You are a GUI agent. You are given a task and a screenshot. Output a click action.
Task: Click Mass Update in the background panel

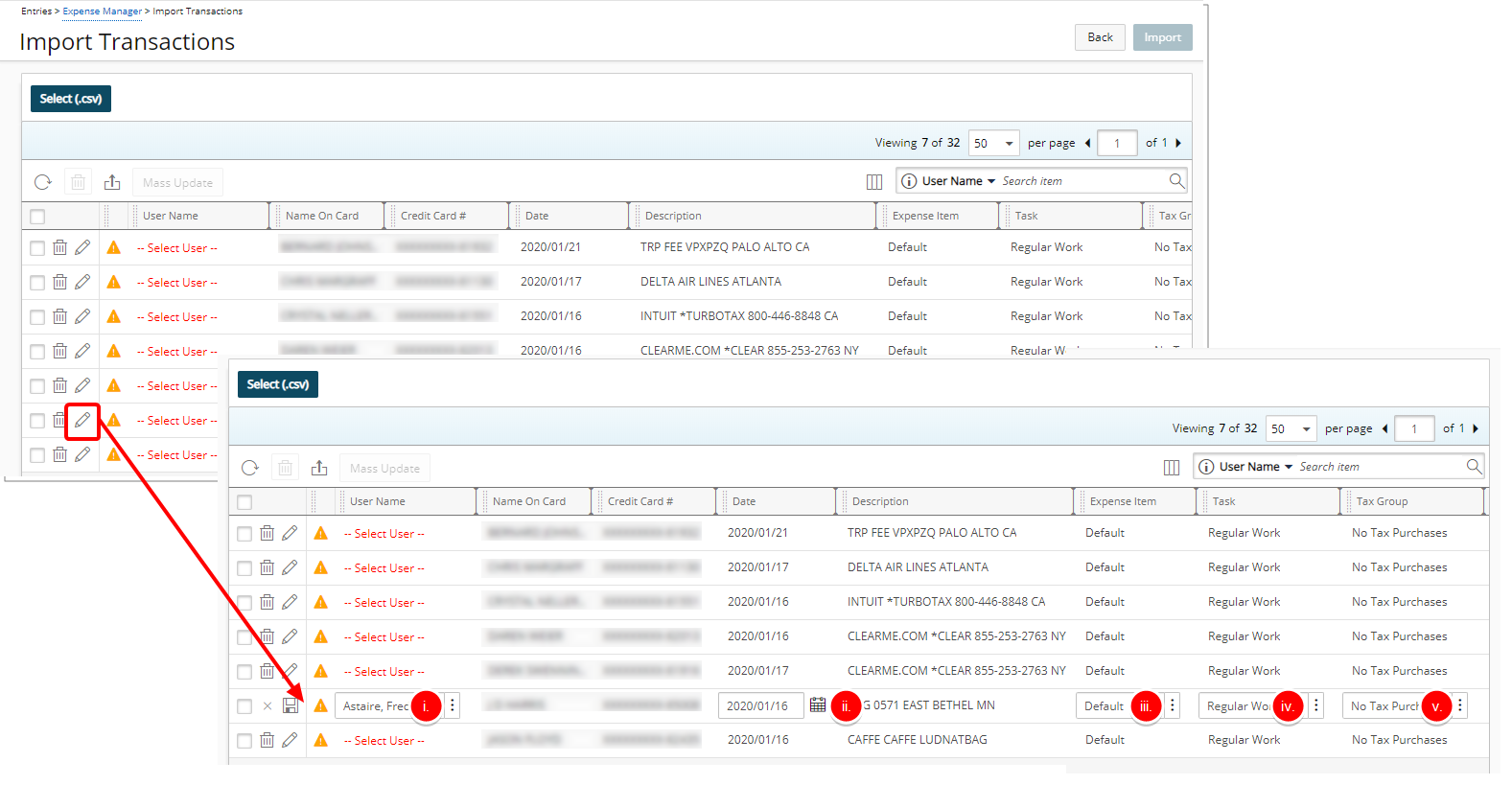(177, 182)
